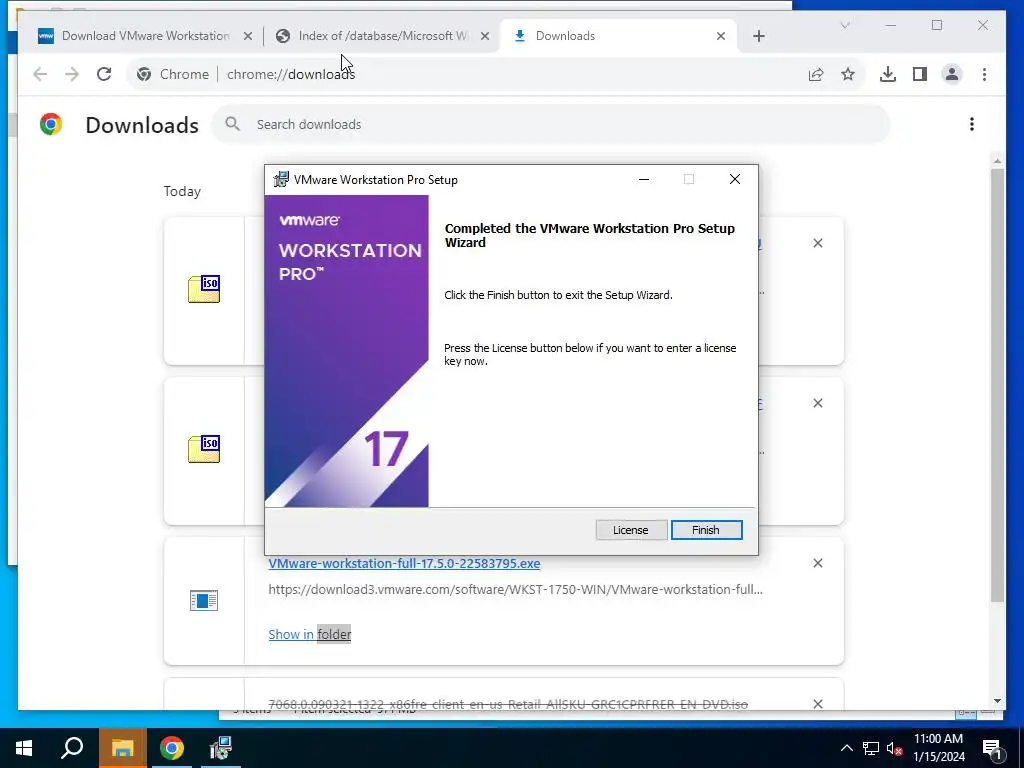
Task: Toggle the Chrome side panel
Action: [x=920, y=74]
